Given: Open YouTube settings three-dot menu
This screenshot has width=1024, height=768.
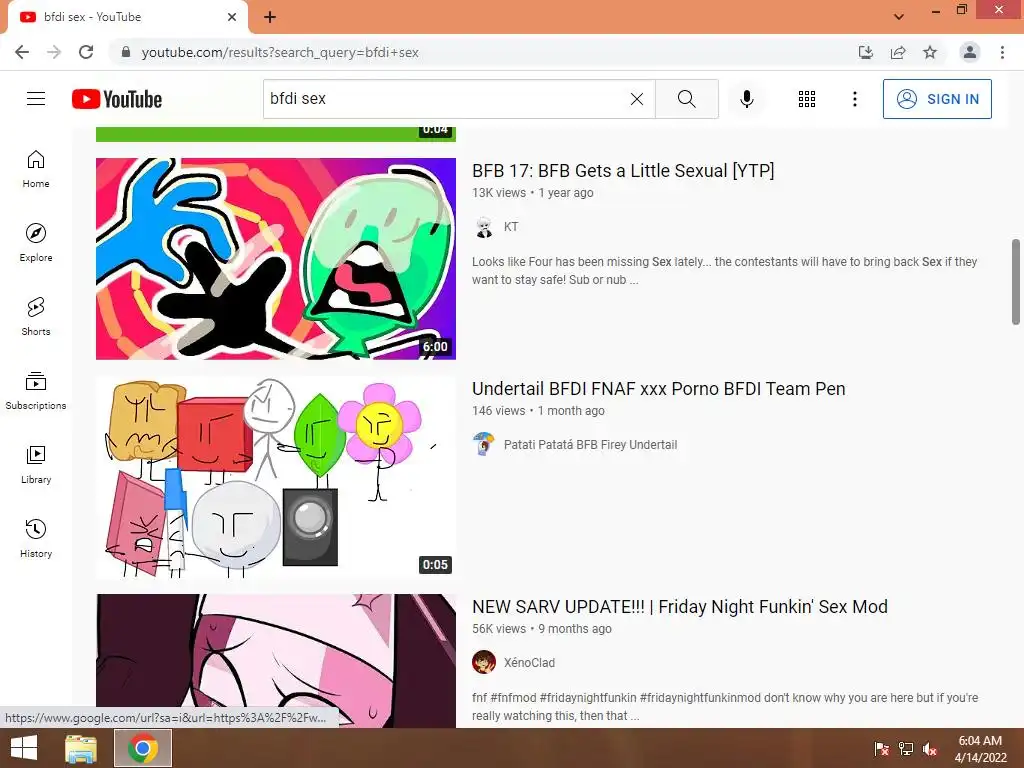Looking at the screenshot, I should [855, 99].
